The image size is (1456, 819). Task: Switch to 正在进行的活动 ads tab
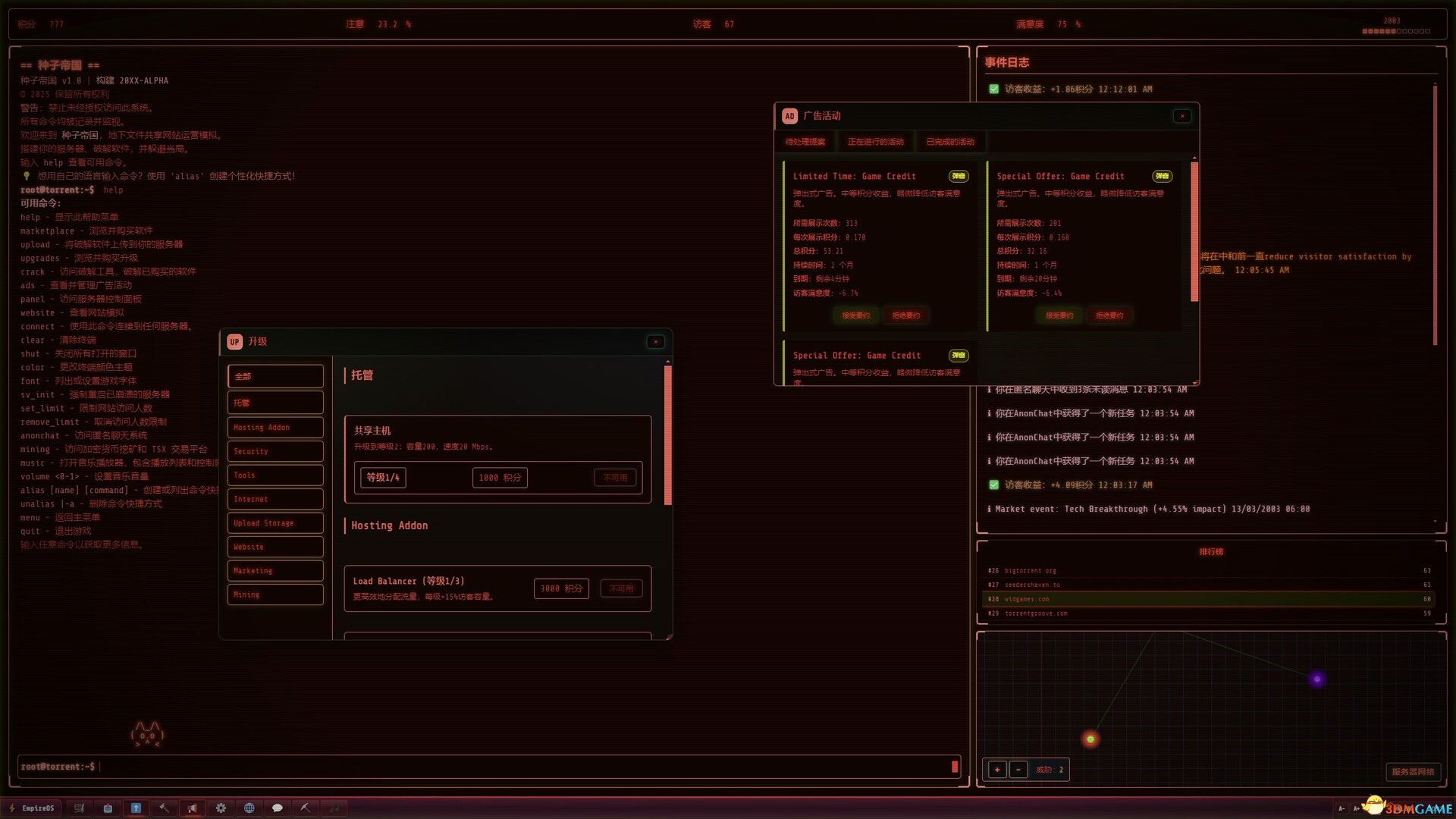point(875,142)
